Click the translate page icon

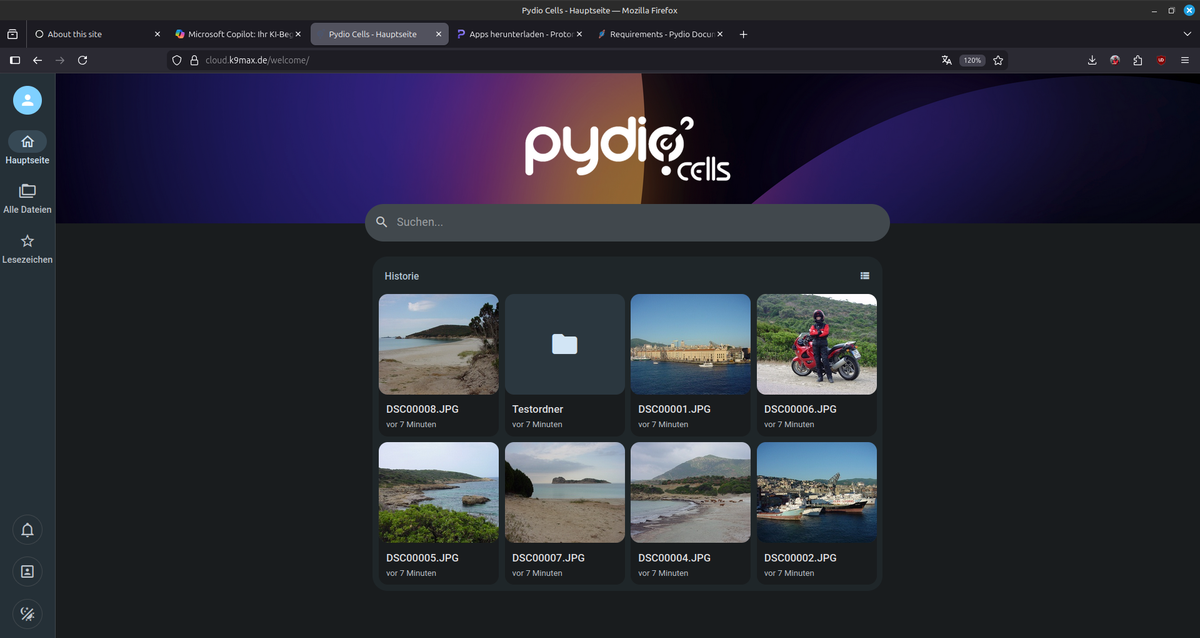tap(946, 60)
